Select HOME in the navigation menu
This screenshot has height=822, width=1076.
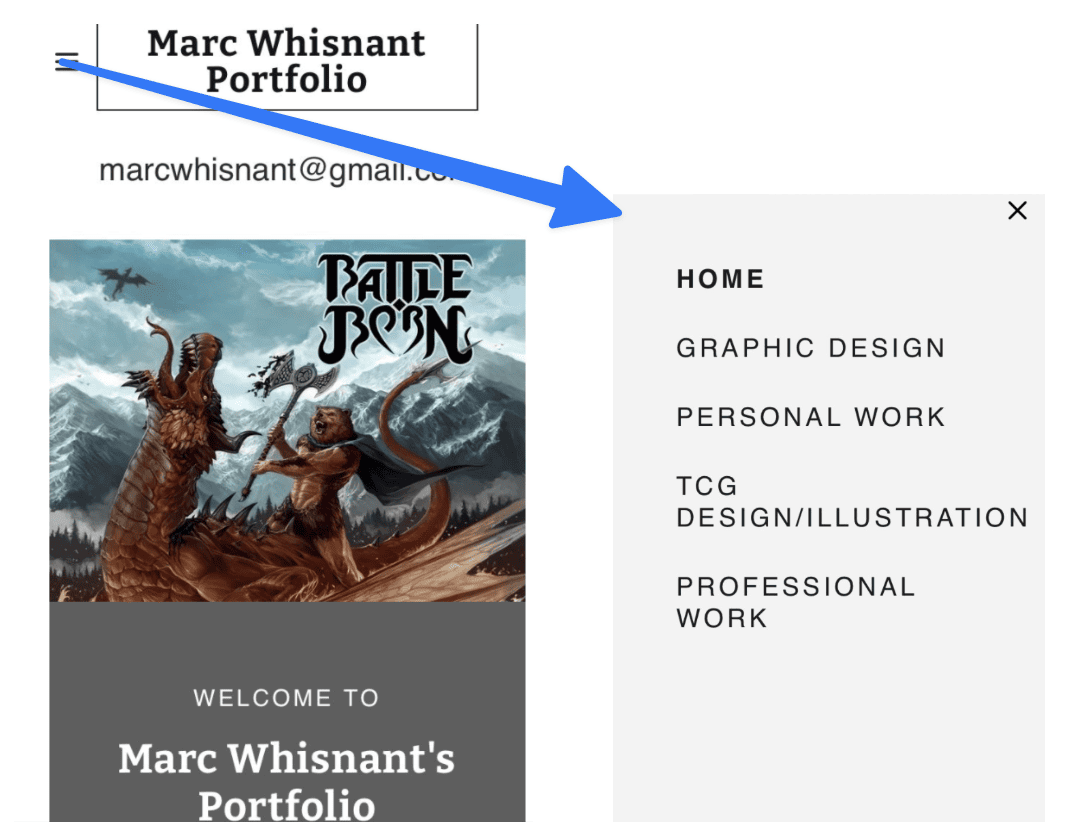[720, 279]
